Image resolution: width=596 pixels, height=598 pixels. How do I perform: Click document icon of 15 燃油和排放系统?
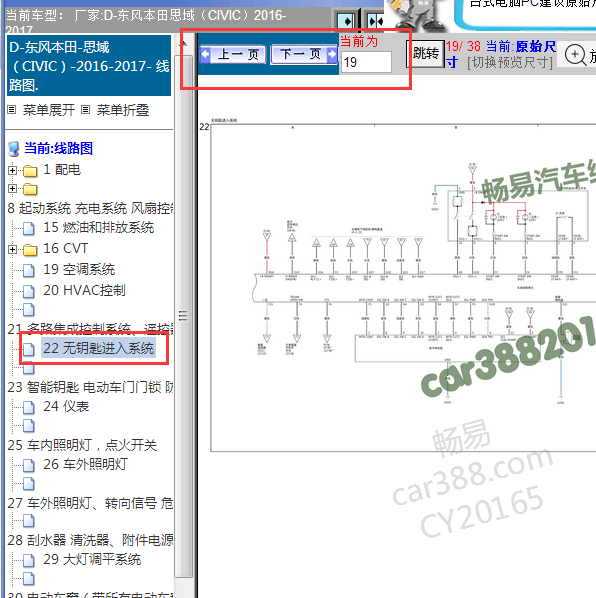coord(29,228)
